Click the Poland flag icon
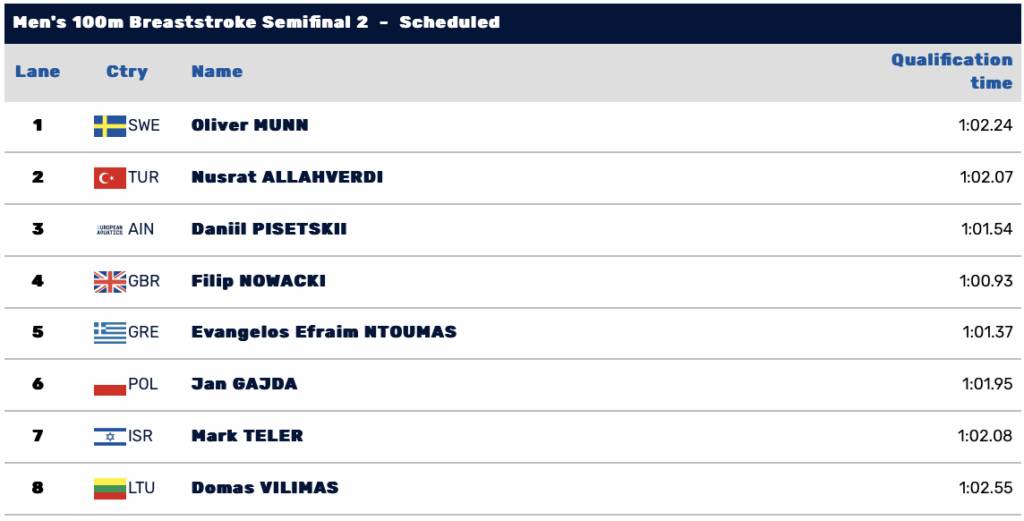This screenshot has height=521, width=1024. 110,385
